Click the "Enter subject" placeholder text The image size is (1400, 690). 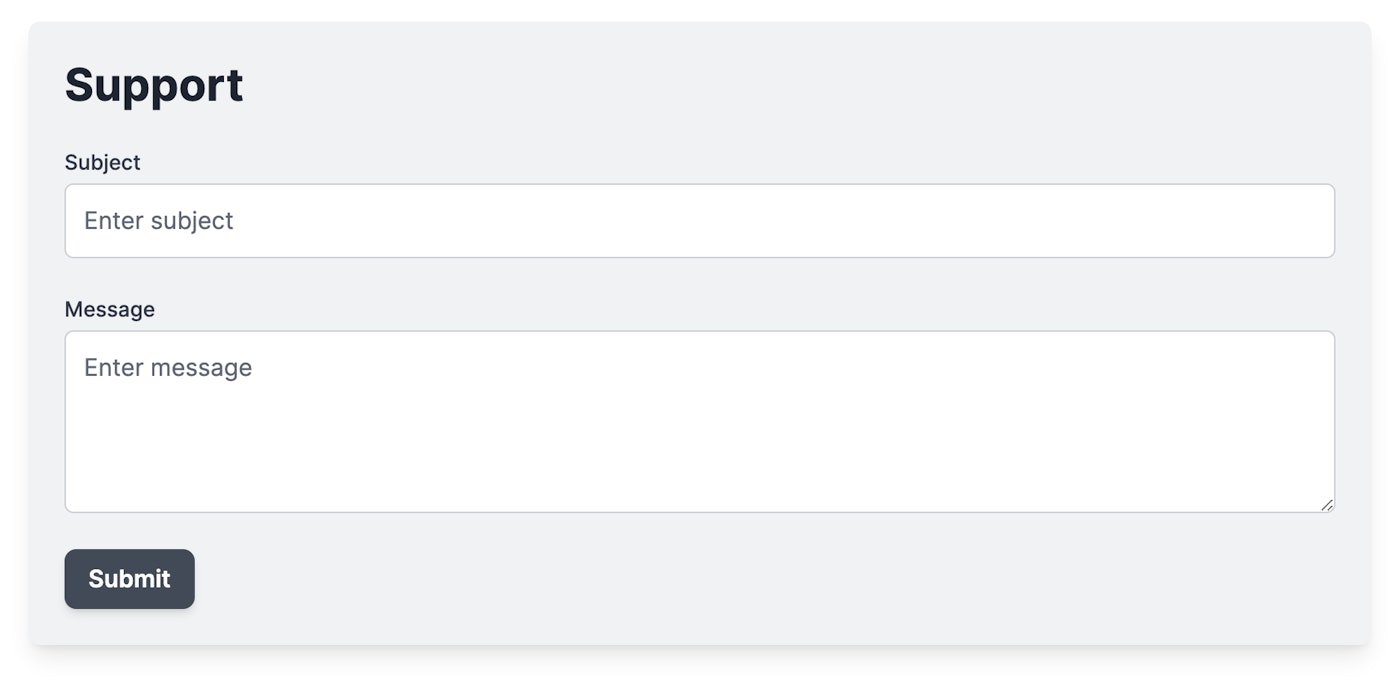click(158, 221)
